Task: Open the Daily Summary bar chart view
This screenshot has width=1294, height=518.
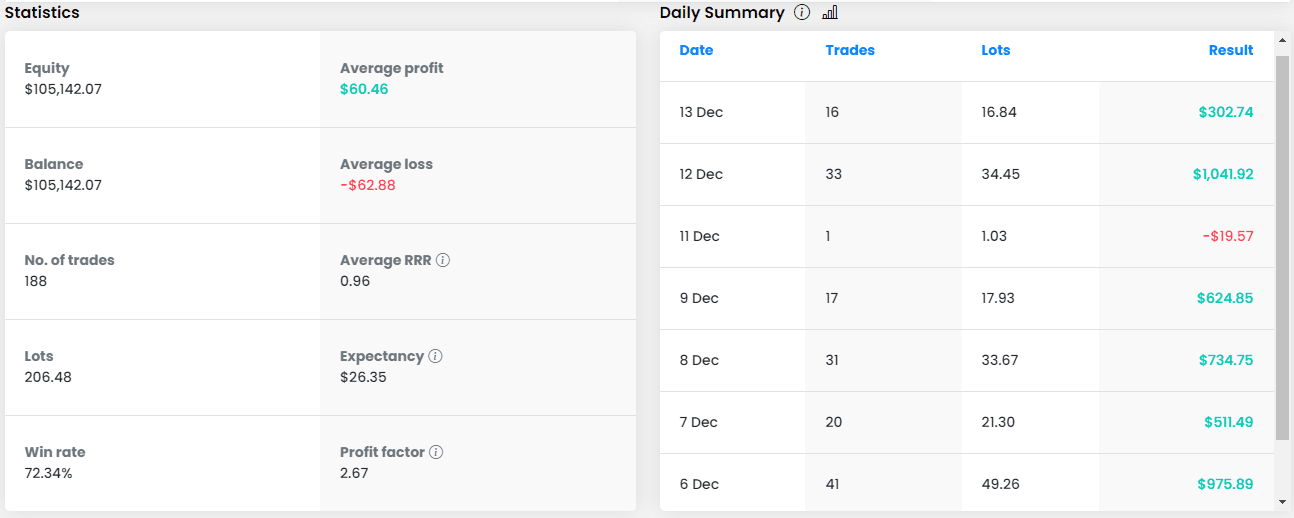Action: point(829,13)
